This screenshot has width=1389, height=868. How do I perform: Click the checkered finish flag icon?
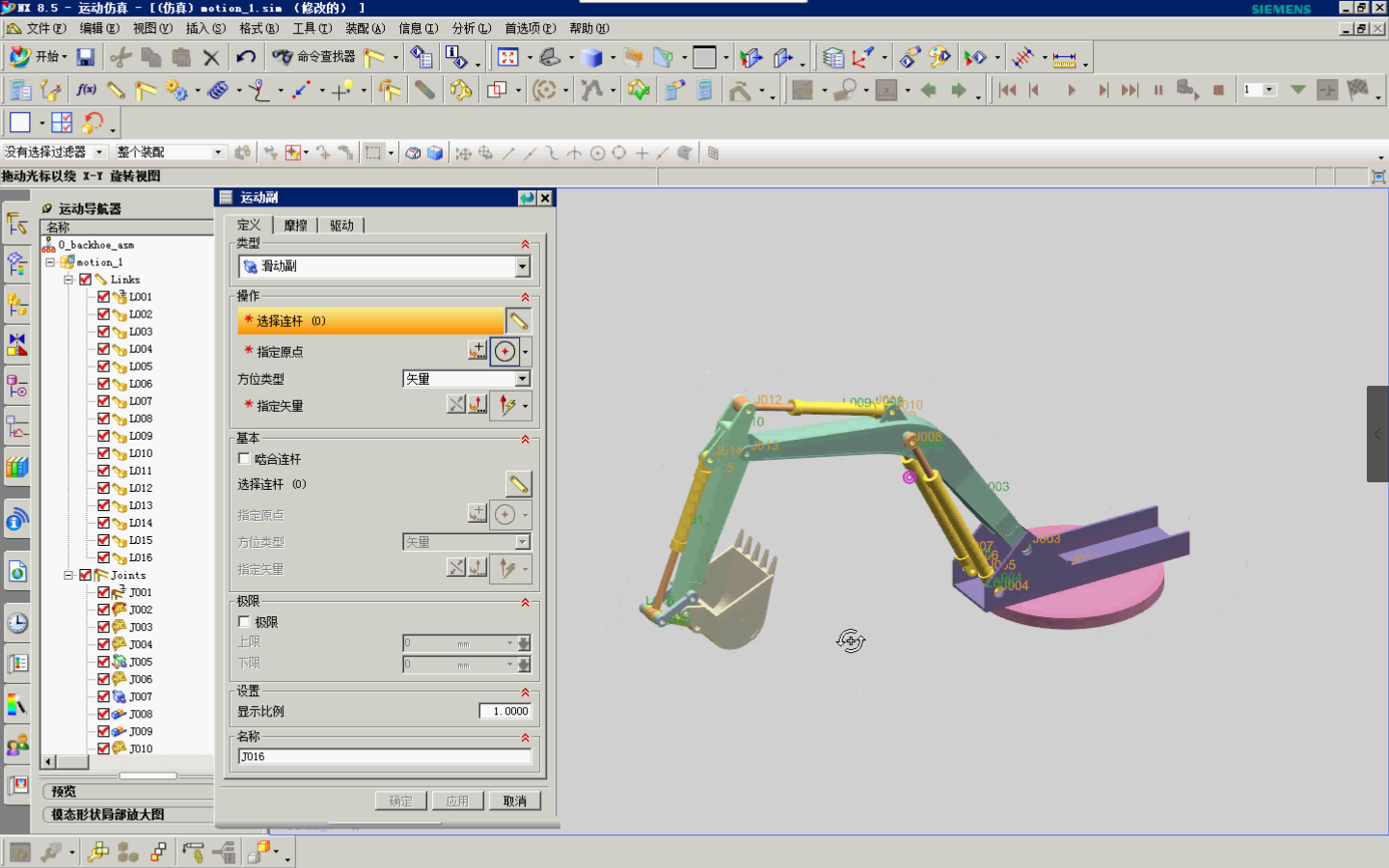coord(1358,90)
